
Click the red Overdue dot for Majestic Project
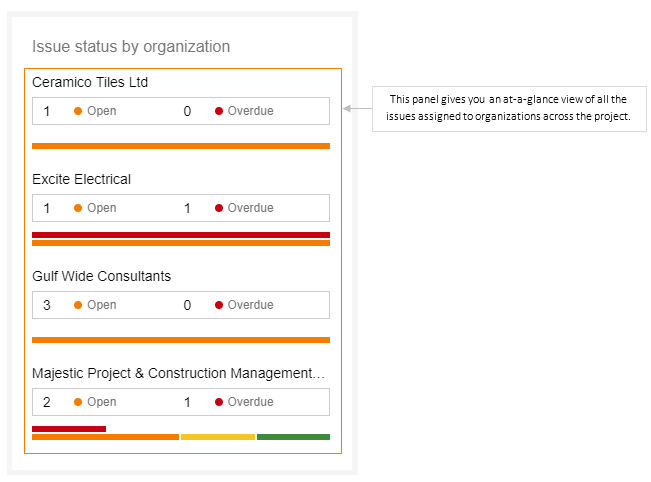[x=219, y=402]
